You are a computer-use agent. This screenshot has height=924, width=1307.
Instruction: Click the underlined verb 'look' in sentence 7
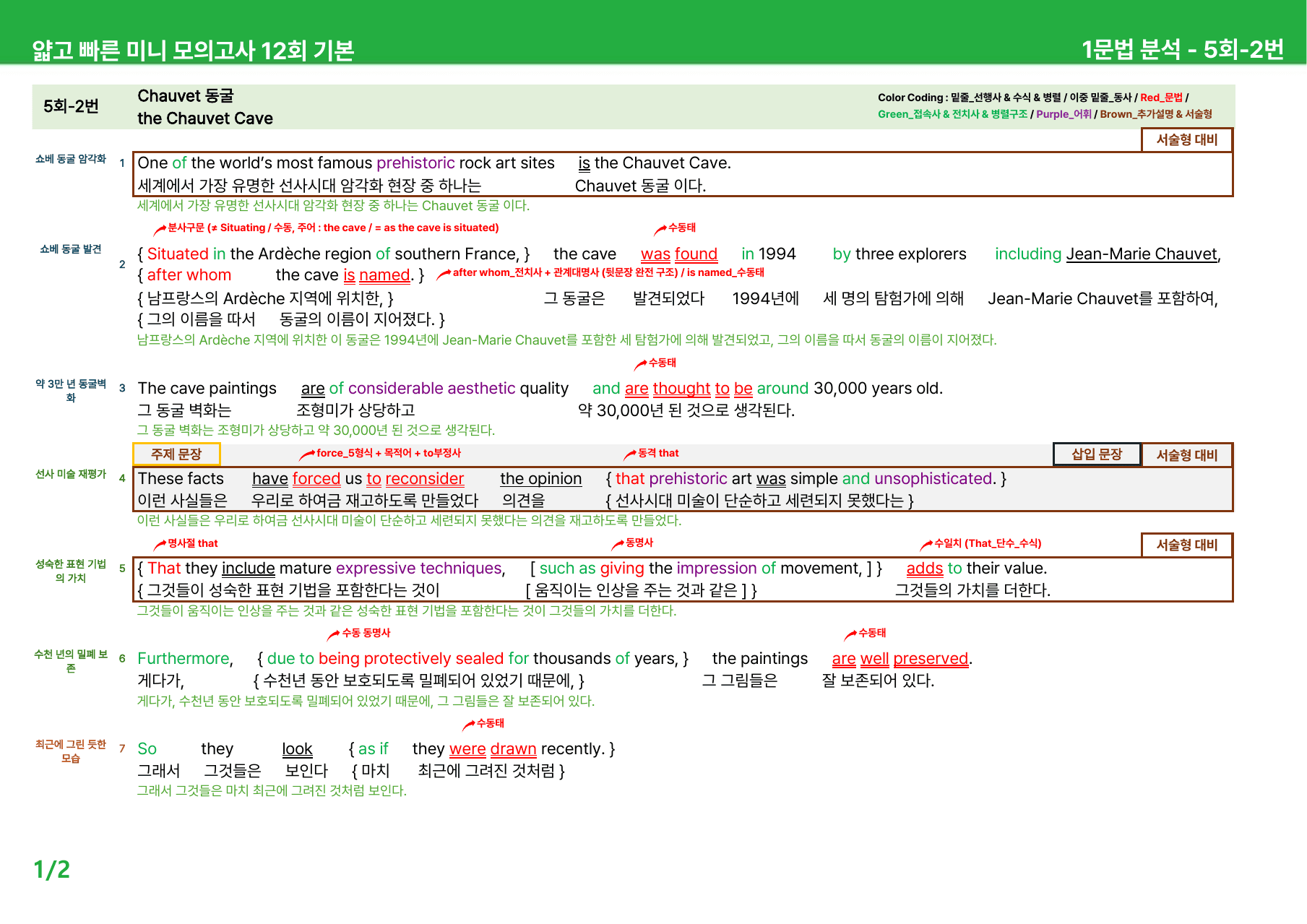297,749
